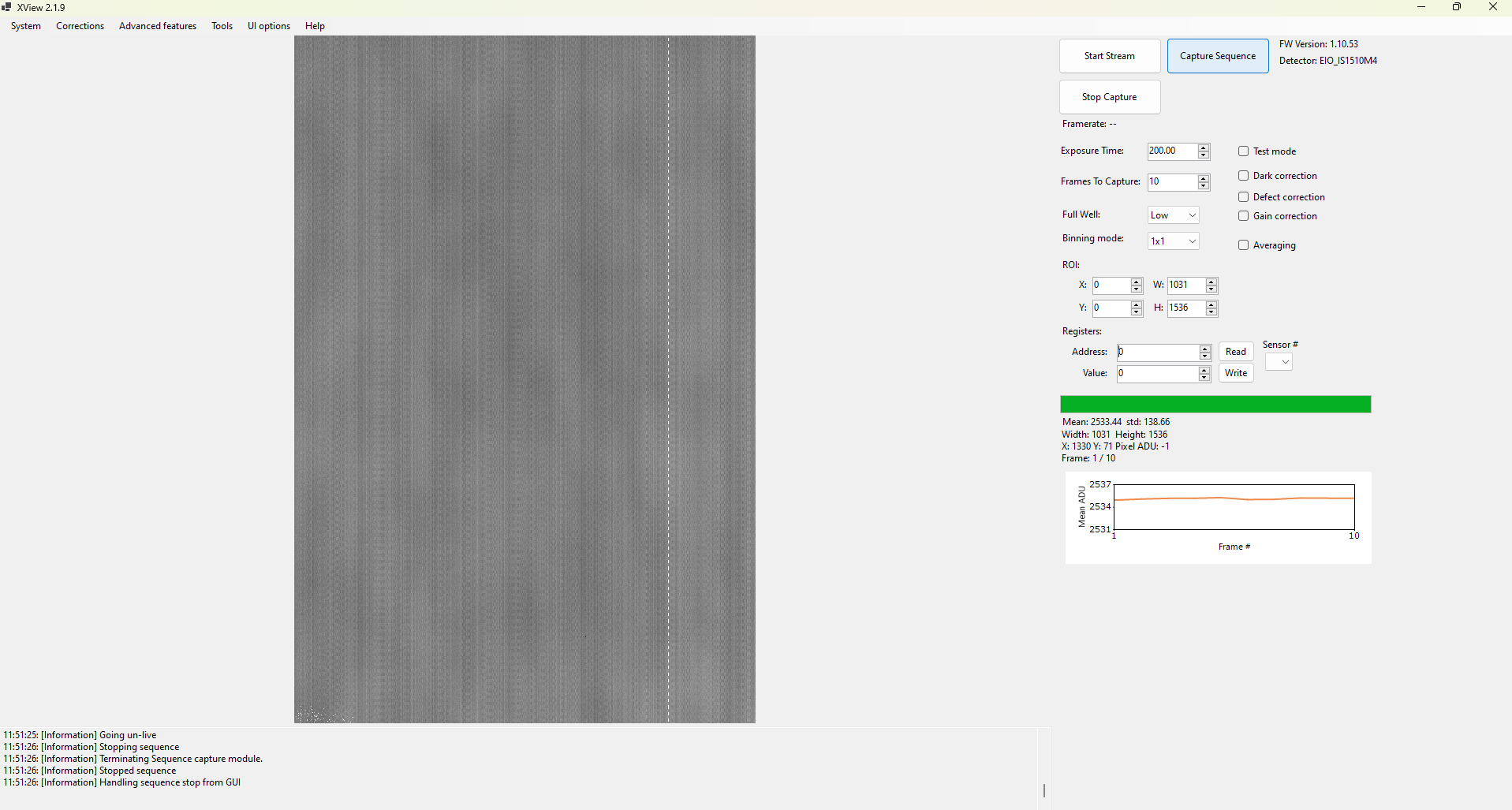Open the Full Well dropdown
The width and height of the screenshot is (1512, 810).
1173,215
